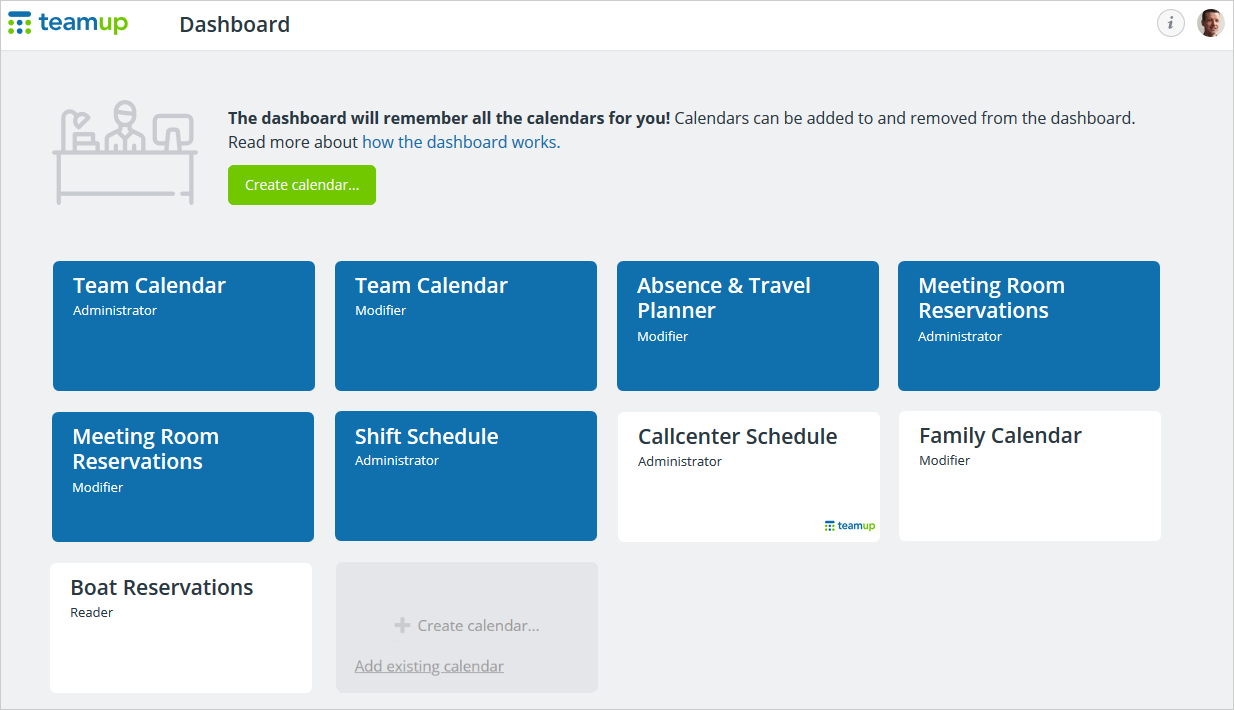Click the Teamup logo in the header

67,22
